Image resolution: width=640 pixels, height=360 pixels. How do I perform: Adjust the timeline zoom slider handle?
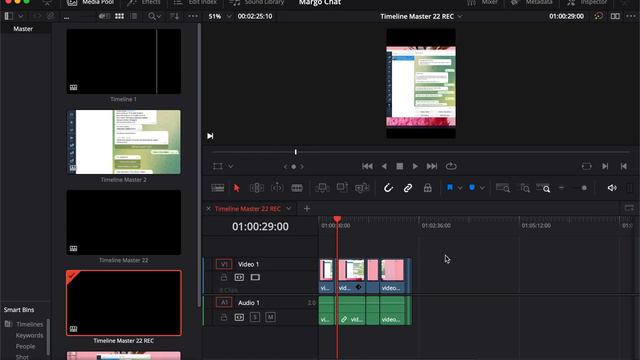[x=584, y=188]
